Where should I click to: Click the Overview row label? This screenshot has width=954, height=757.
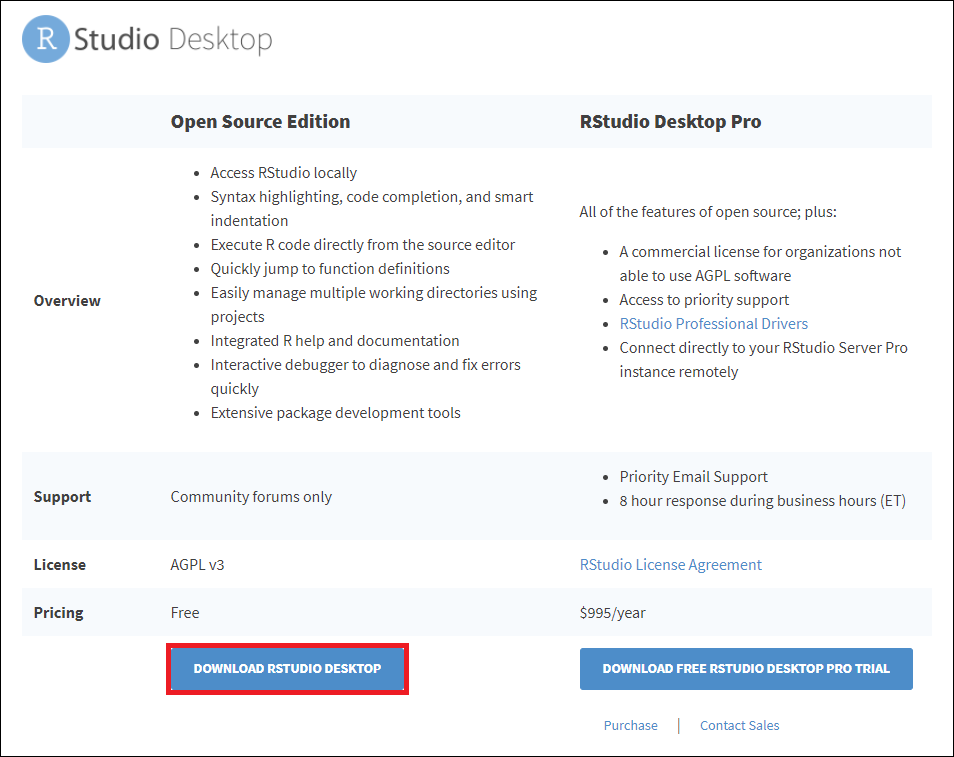tap(67, 301)
